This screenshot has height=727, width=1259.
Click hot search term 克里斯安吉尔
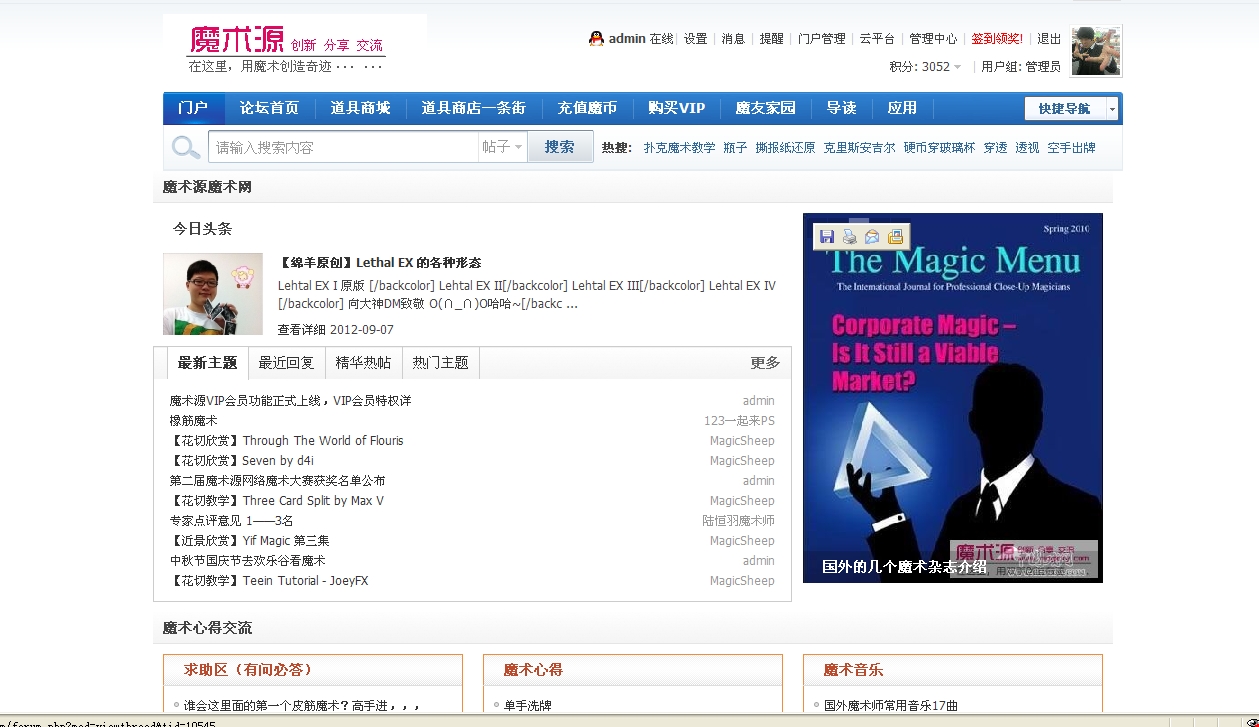859,147
